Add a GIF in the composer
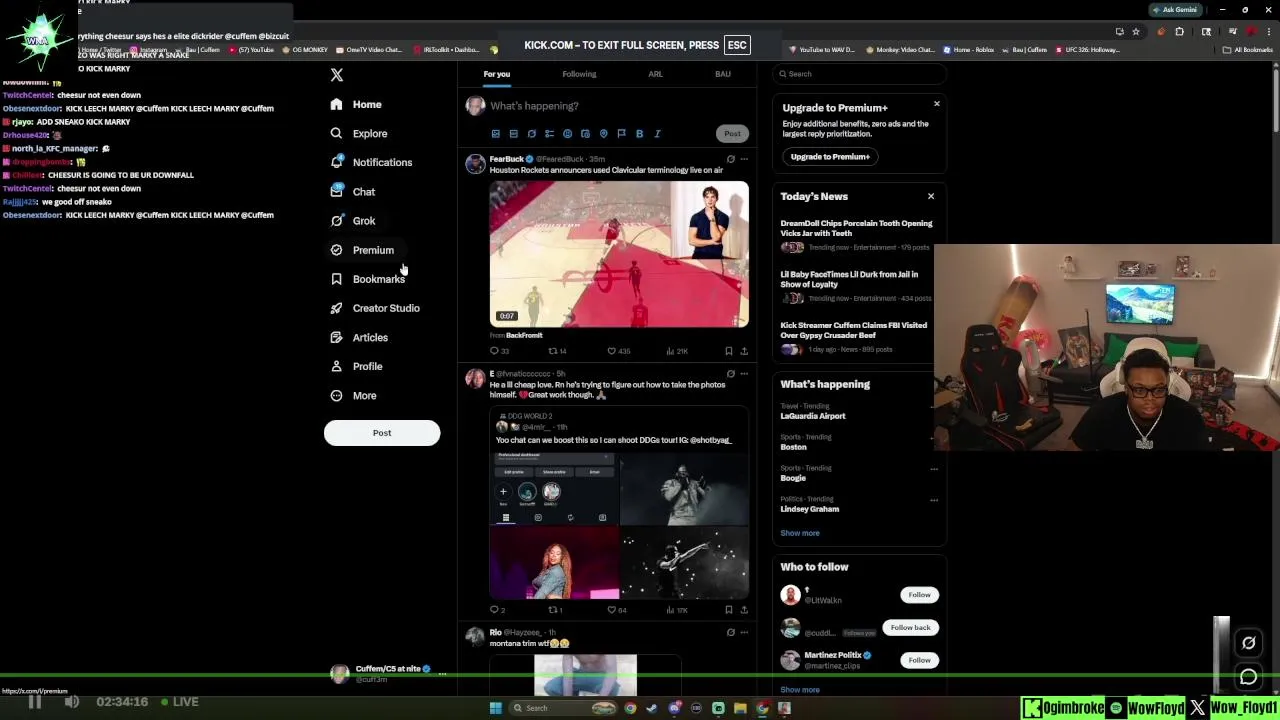Image resolution: width=1280 pixels, height=720 pixels. click(513, 134)
